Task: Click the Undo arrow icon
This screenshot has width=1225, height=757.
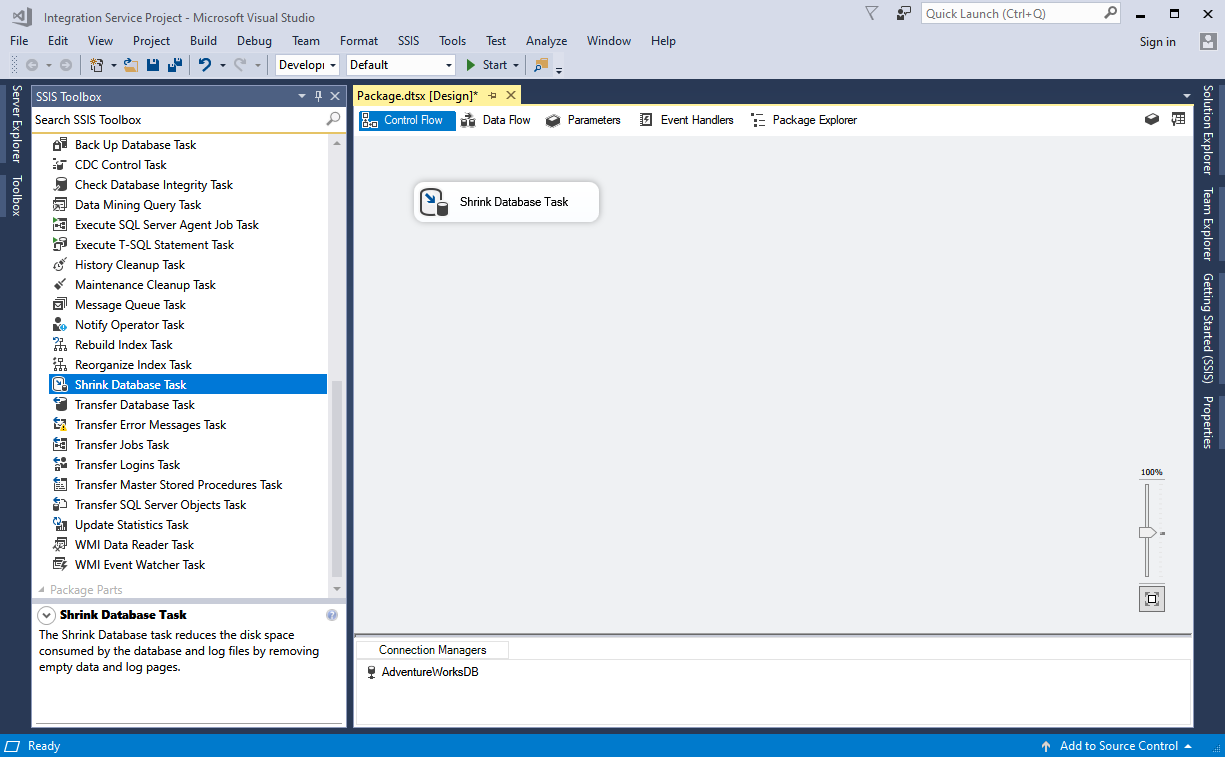Action: point(204,65)
